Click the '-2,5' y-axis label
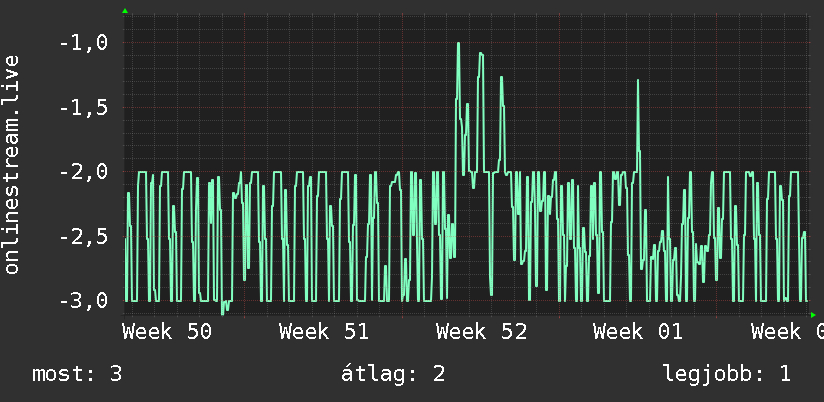The width and height of the screenshot is (824, 402). [x=84, y=236]
